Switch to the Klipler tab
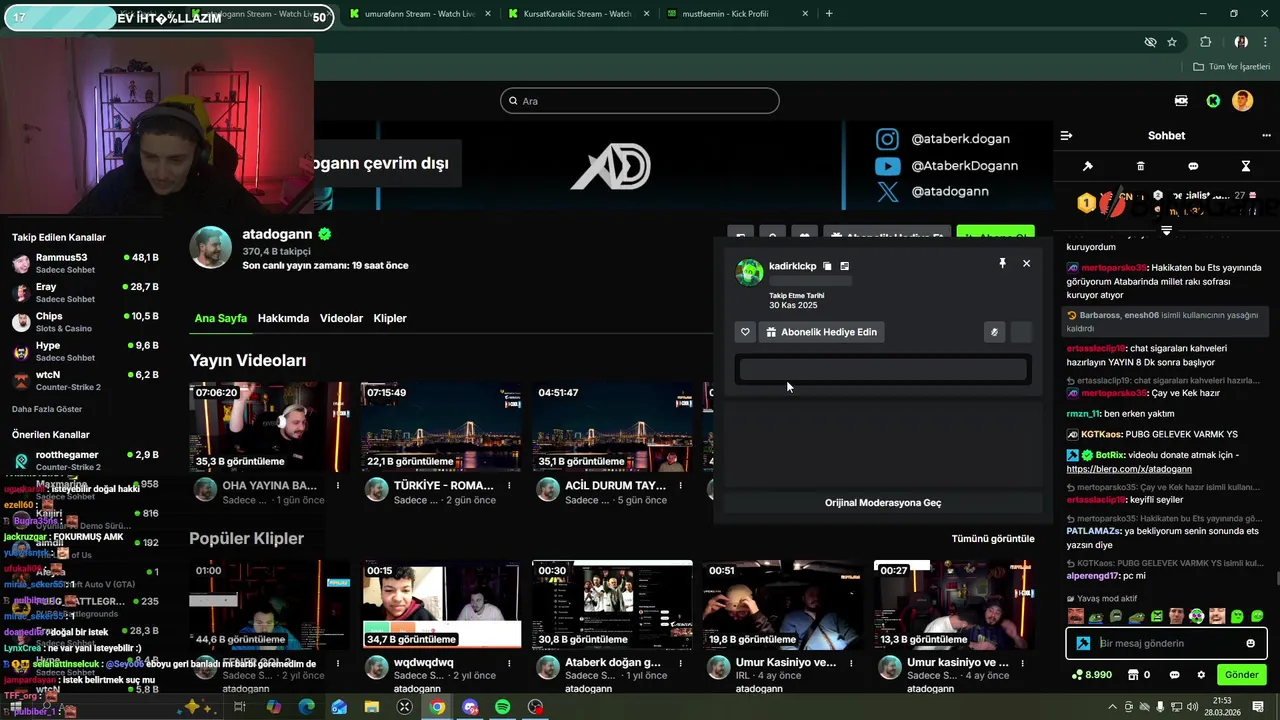Viewport: 1280px width, 720px height. (390, 318)
